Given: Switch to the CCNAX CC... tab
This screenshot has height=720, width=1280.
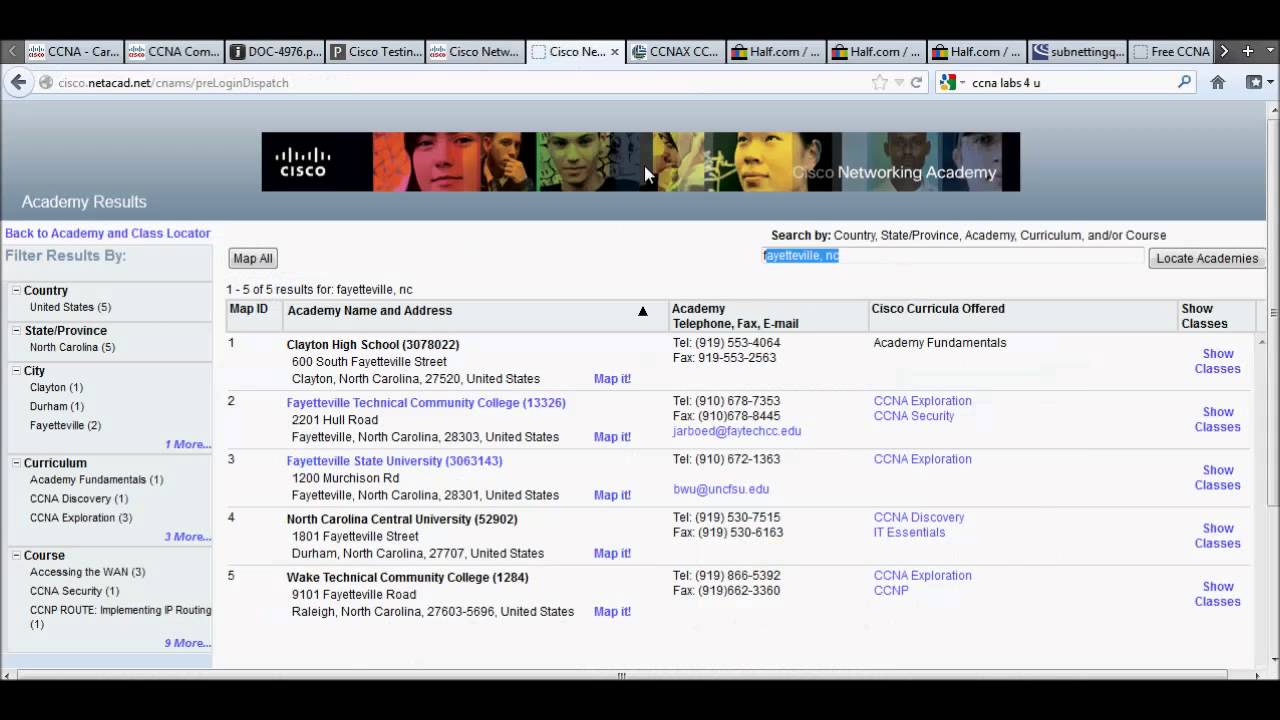Looking at the screenshot, I should pos(676,52).
